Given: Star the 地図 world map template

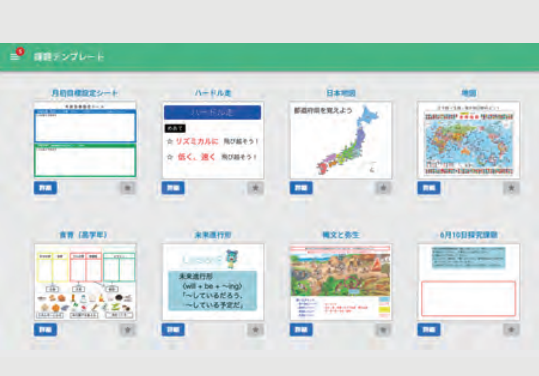Looking at the screenshot, I should (x=511, y=188).
